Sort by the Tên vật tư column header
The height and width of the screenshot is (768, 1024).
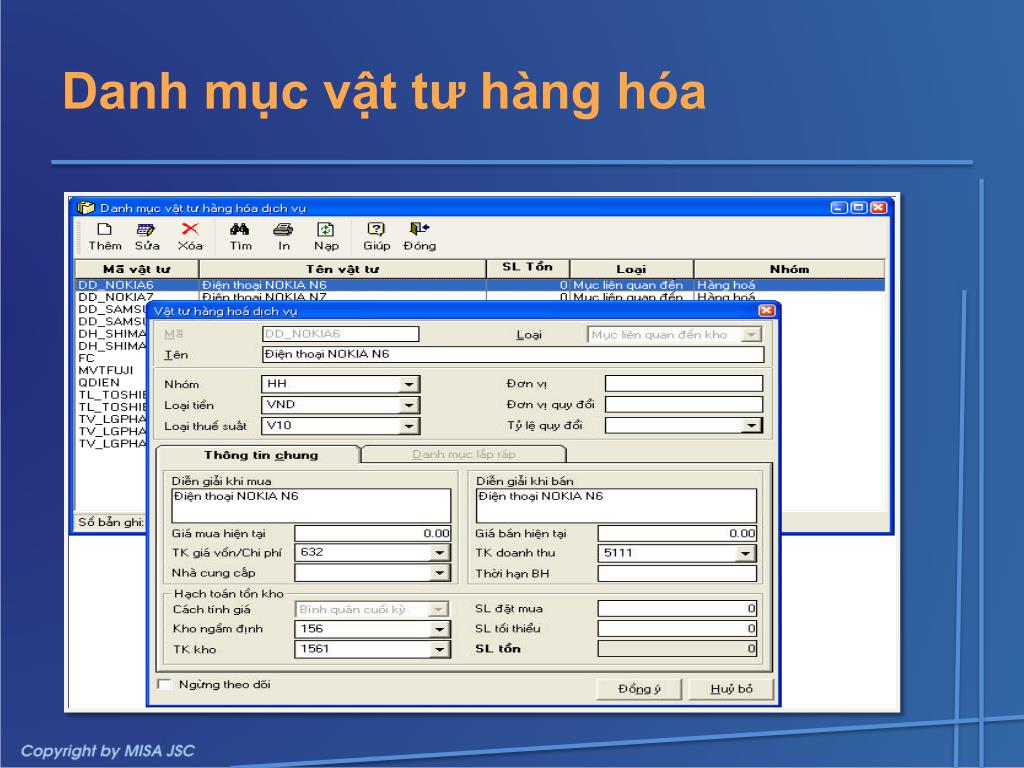coord(342,268)
